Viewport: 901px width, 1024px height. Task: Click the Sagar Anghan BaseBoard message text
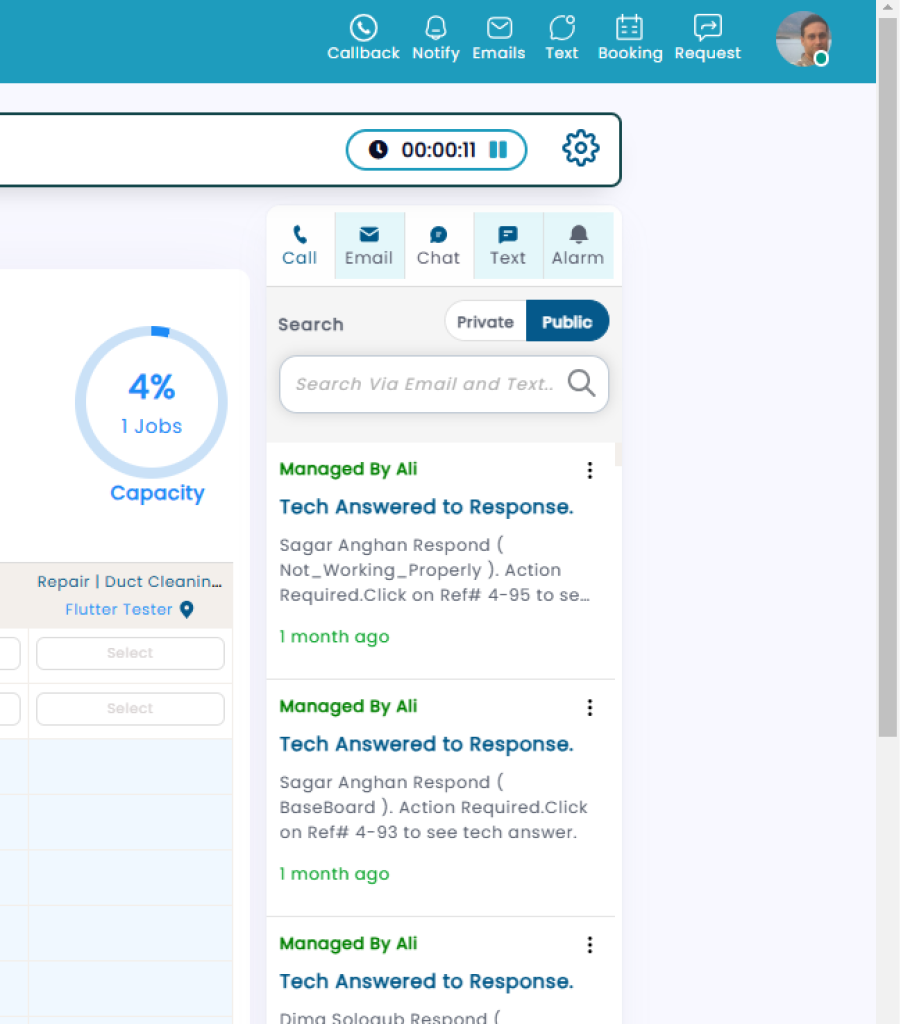tap(434, 807)
